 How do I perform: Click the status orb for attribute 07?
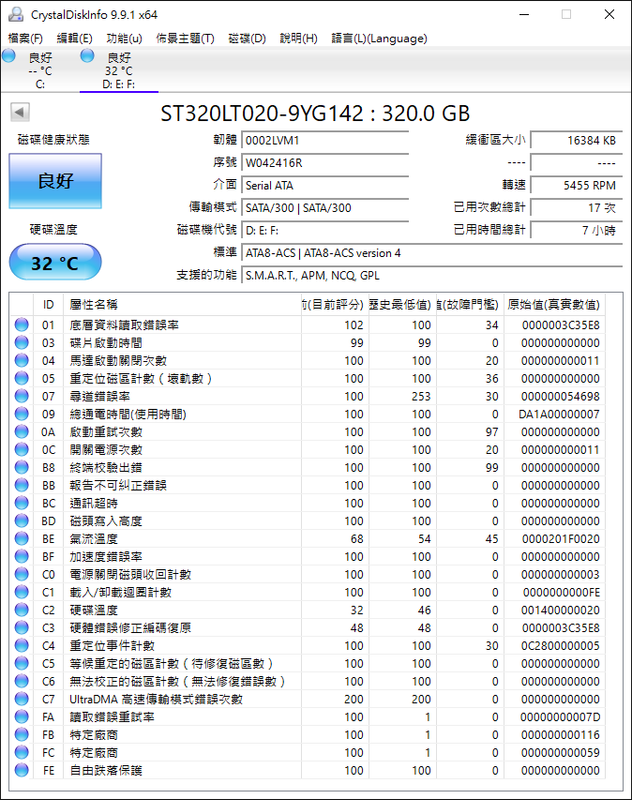(22, 396)
